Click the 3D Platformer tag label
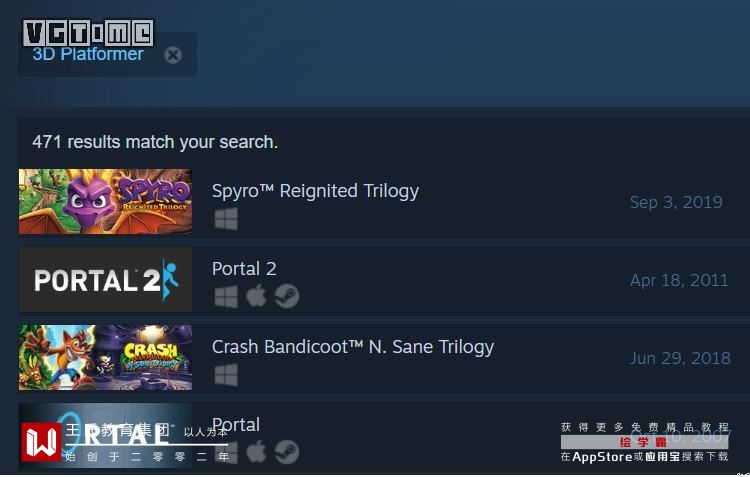The height and width of the screenshot is (477, 750). (88, 54)
